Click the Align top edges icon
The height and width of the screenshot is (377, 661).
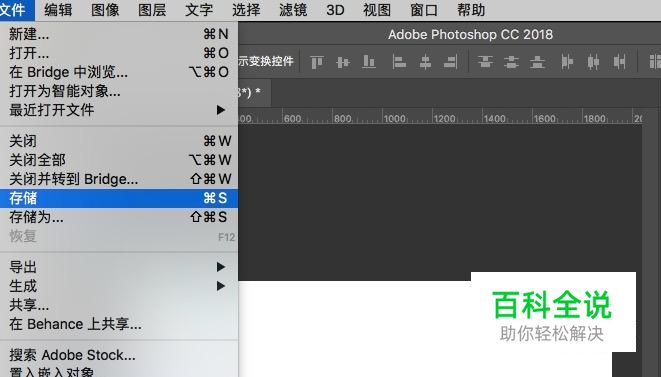[x=317, y=62]
